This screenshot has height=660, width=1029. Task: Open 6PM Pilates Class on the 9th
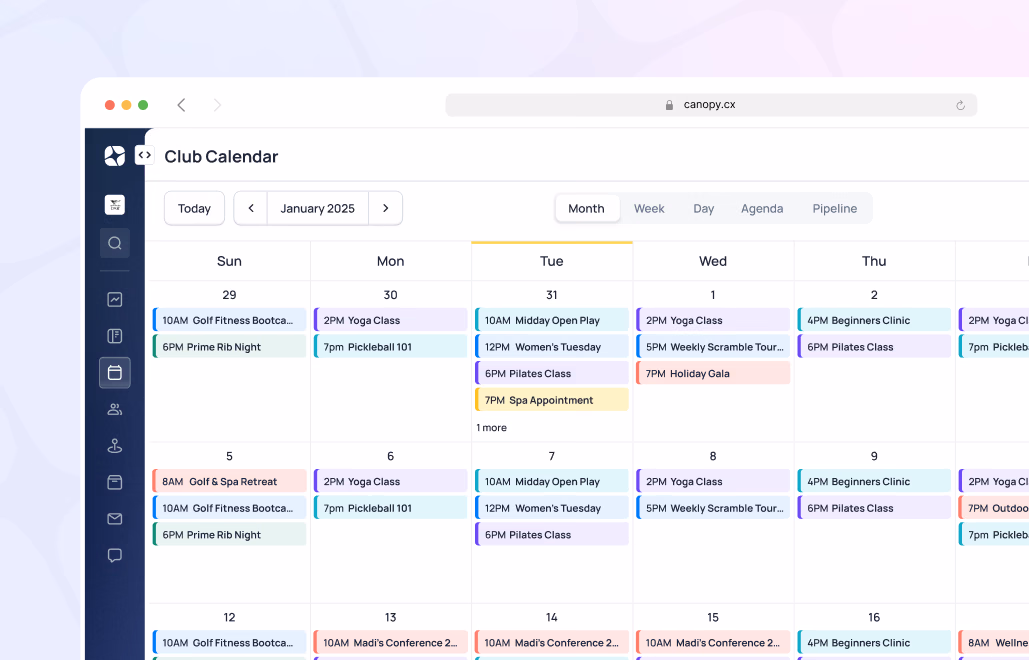[x=874, y=508]
